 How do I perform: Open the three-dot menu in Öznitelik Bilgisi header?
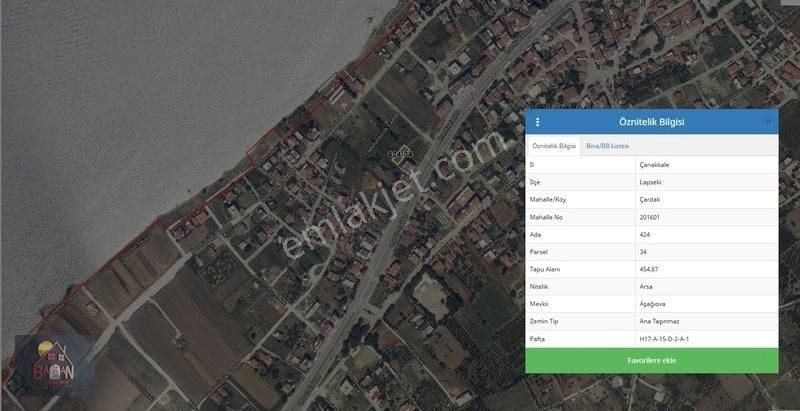[x=537, y=122]
